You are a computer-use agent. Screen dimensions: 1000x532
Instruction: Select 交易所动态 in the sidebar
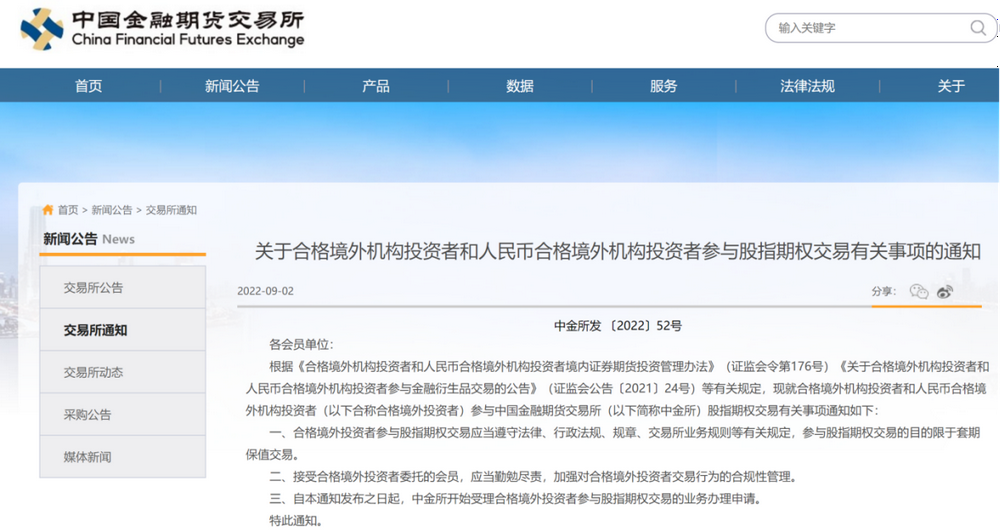(x=94, y=372)
